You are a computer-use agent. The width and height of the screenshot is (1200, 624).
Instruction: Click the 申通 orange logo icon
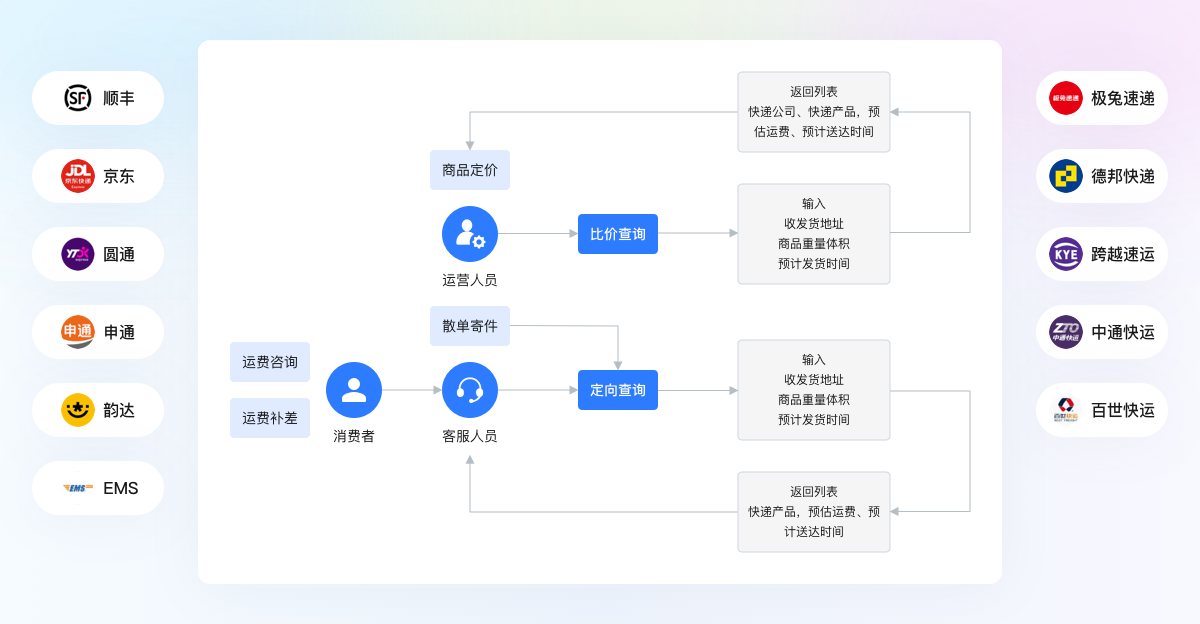pyautogui.click(x=78, y=332)
